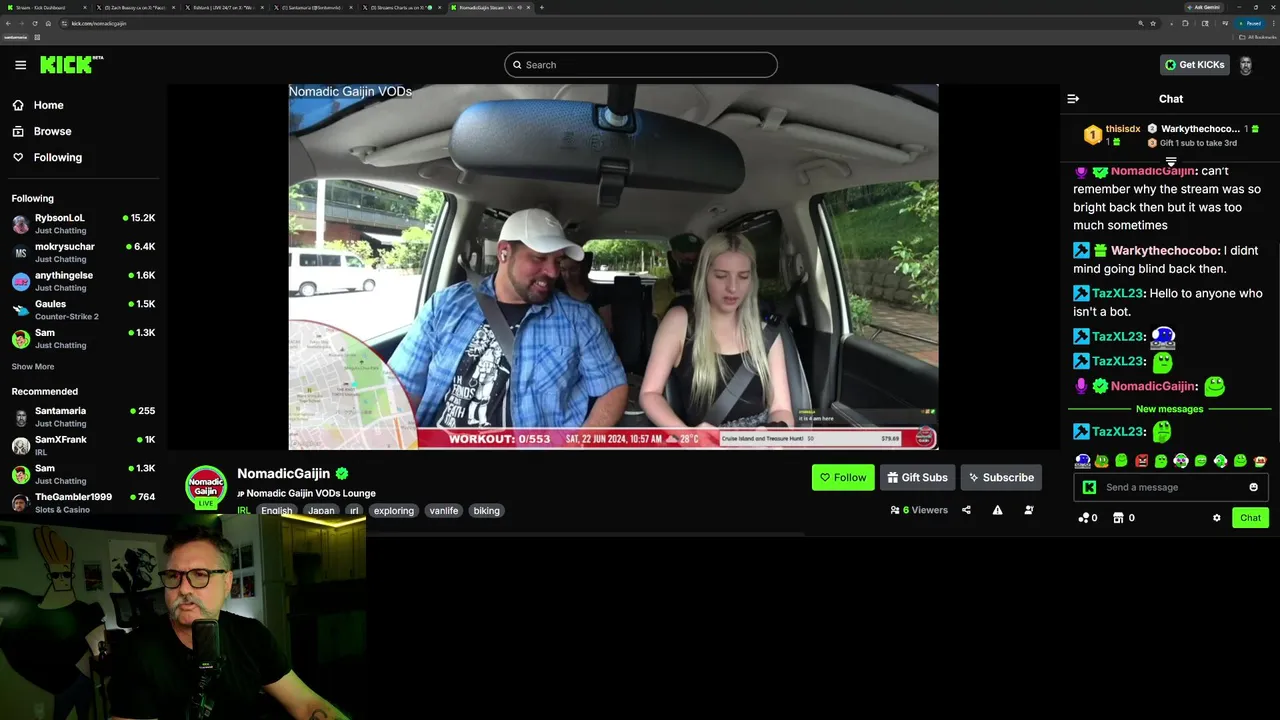Switch to Fishtank LIVE 24/7 tab
The height and width of the screenshot is (720, 1280).
pos(226,7)
